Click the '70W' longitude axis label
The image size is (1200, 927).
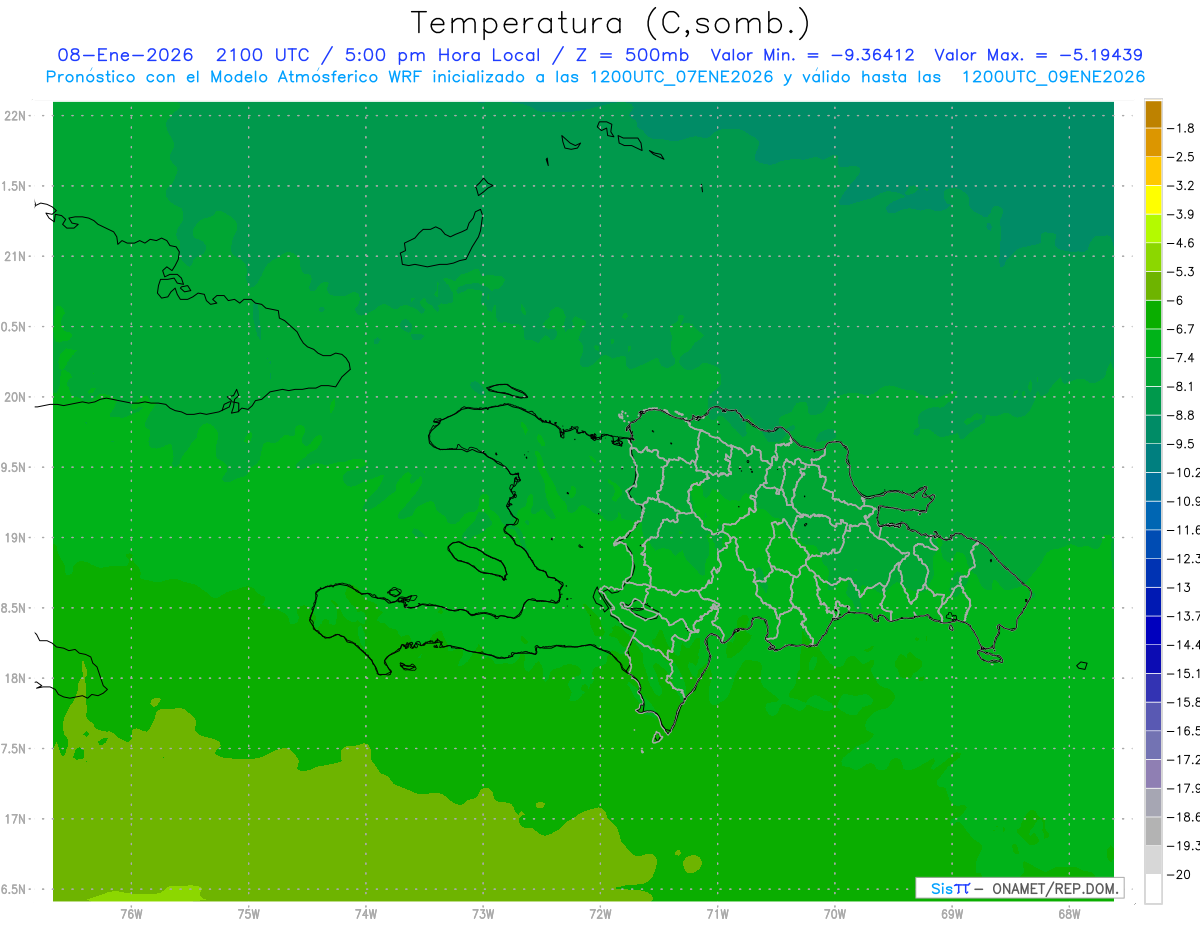[835, 914]
